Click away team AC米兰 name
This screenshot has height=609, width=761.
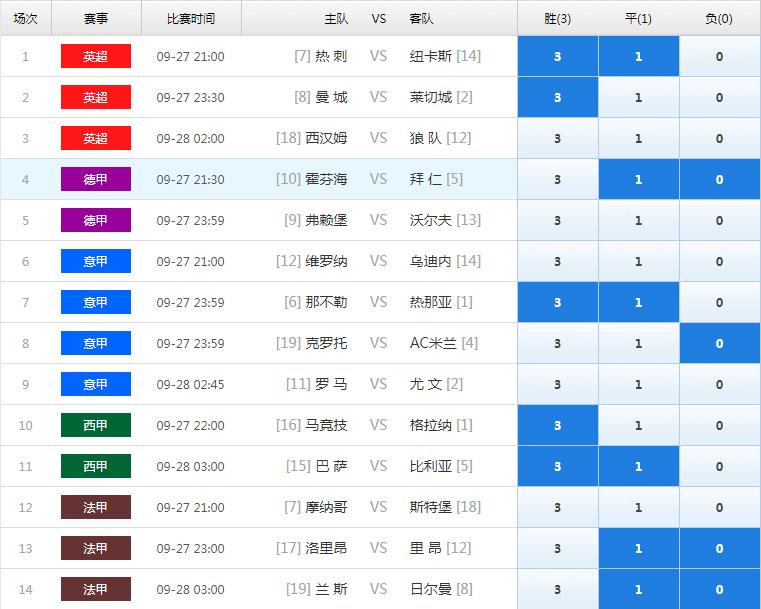(x=433, y=344)
